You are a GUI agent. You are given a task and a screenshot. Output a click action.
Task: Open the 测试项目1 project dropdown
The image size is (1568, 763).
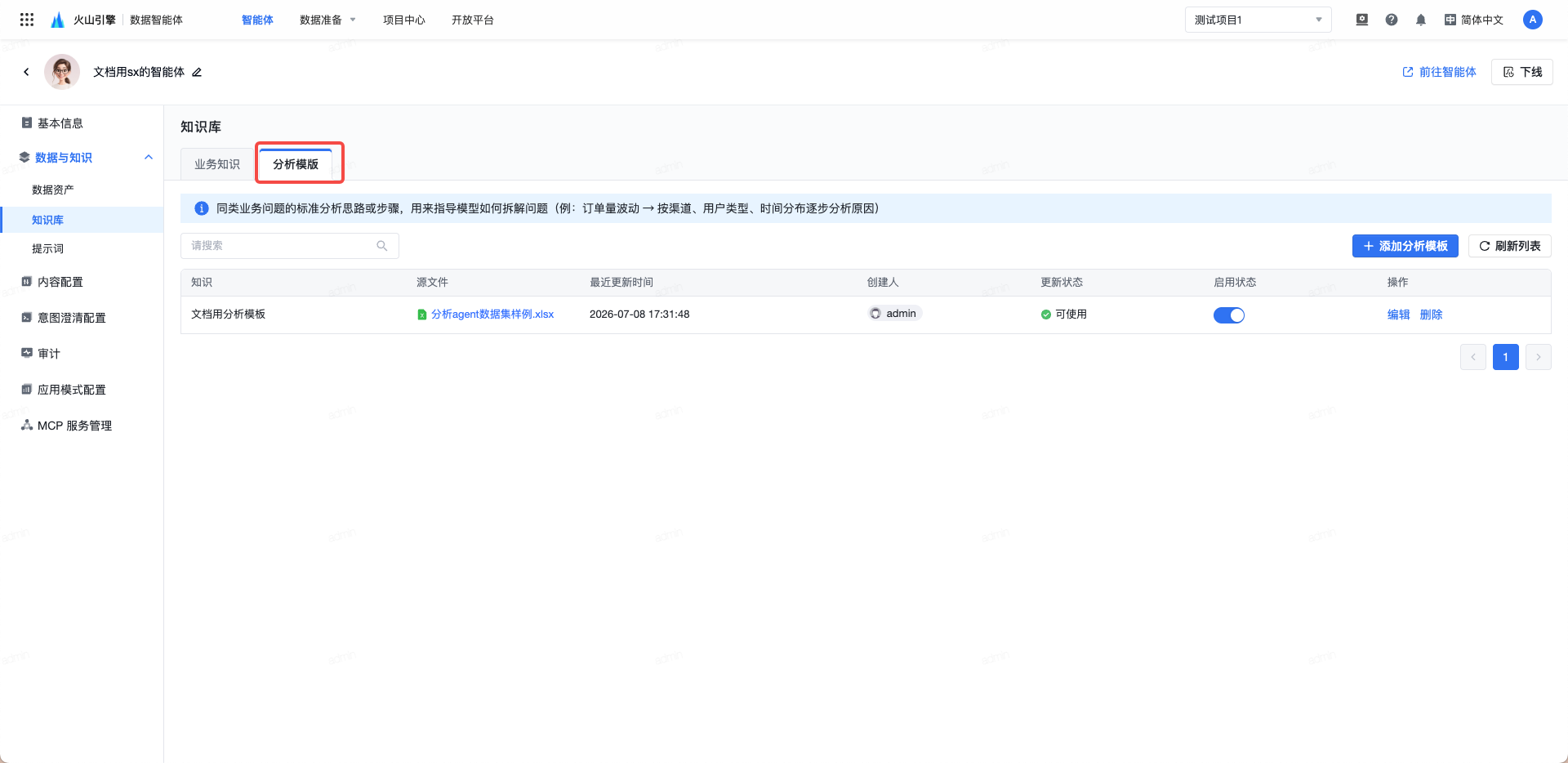tap(1258, 20)
